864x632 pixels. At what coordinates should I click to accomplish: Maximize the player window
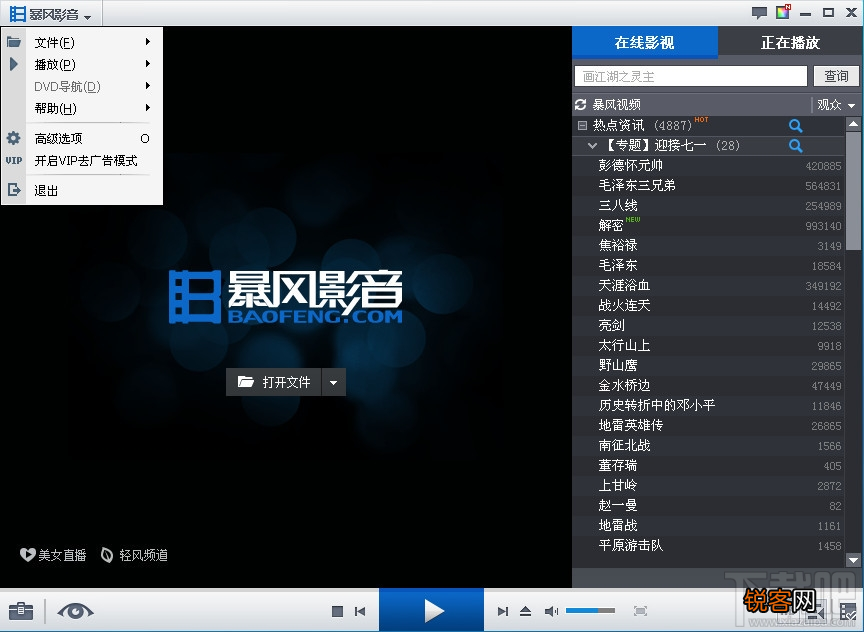pos(828,12)
